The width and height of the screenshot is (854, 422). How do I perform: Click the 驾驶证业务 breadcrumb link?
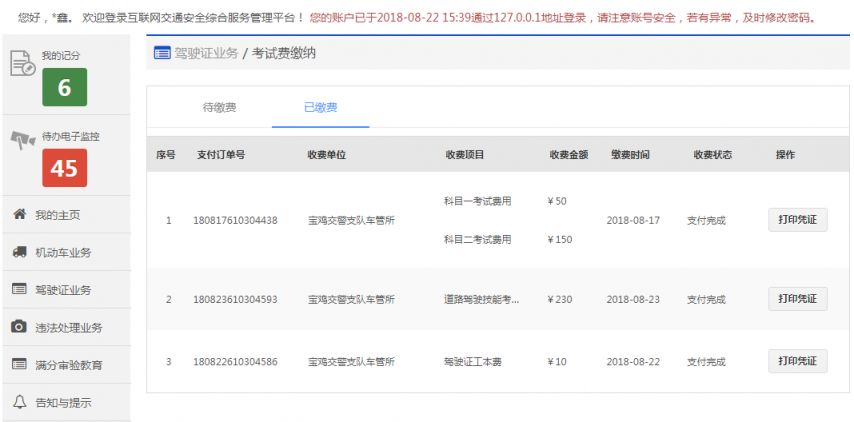[x=206, y=53]
